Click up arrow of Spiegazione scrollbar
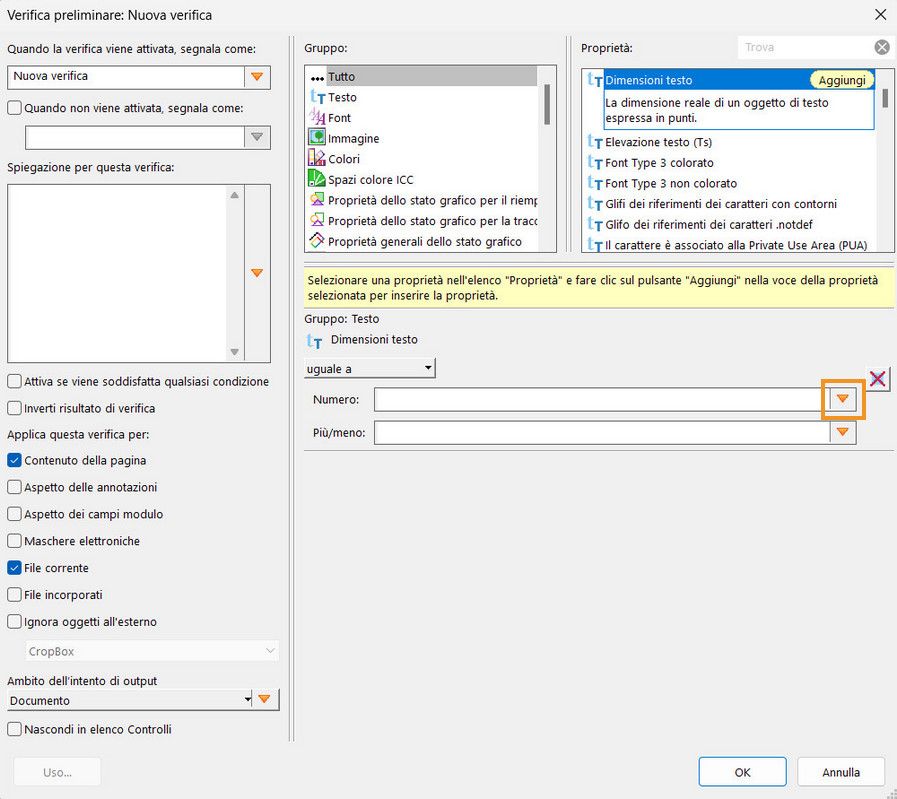This screenshot has width=897, height=799. (235, 195)
